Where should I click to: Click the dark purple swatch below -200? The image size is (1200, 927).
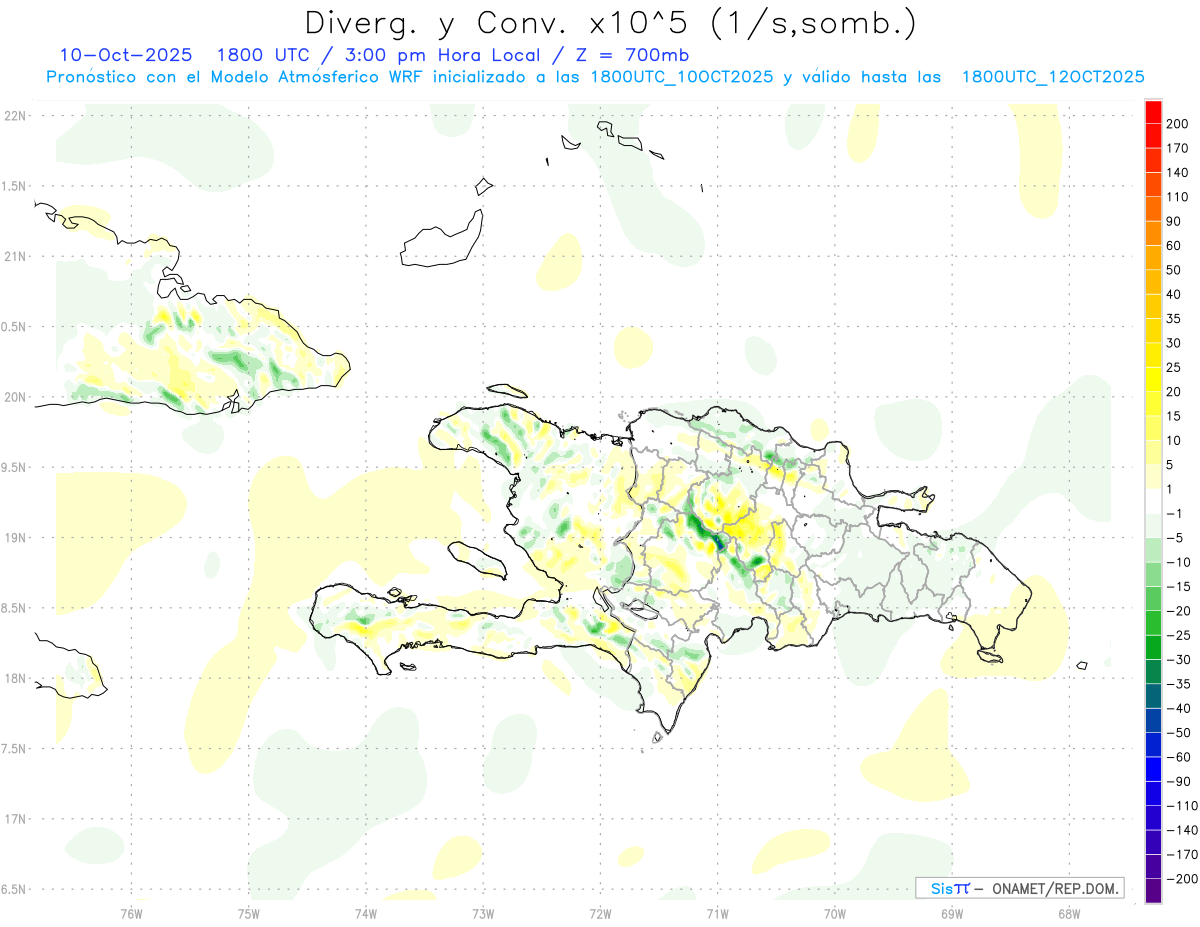pyautogui.click(x=1153, y=890)
